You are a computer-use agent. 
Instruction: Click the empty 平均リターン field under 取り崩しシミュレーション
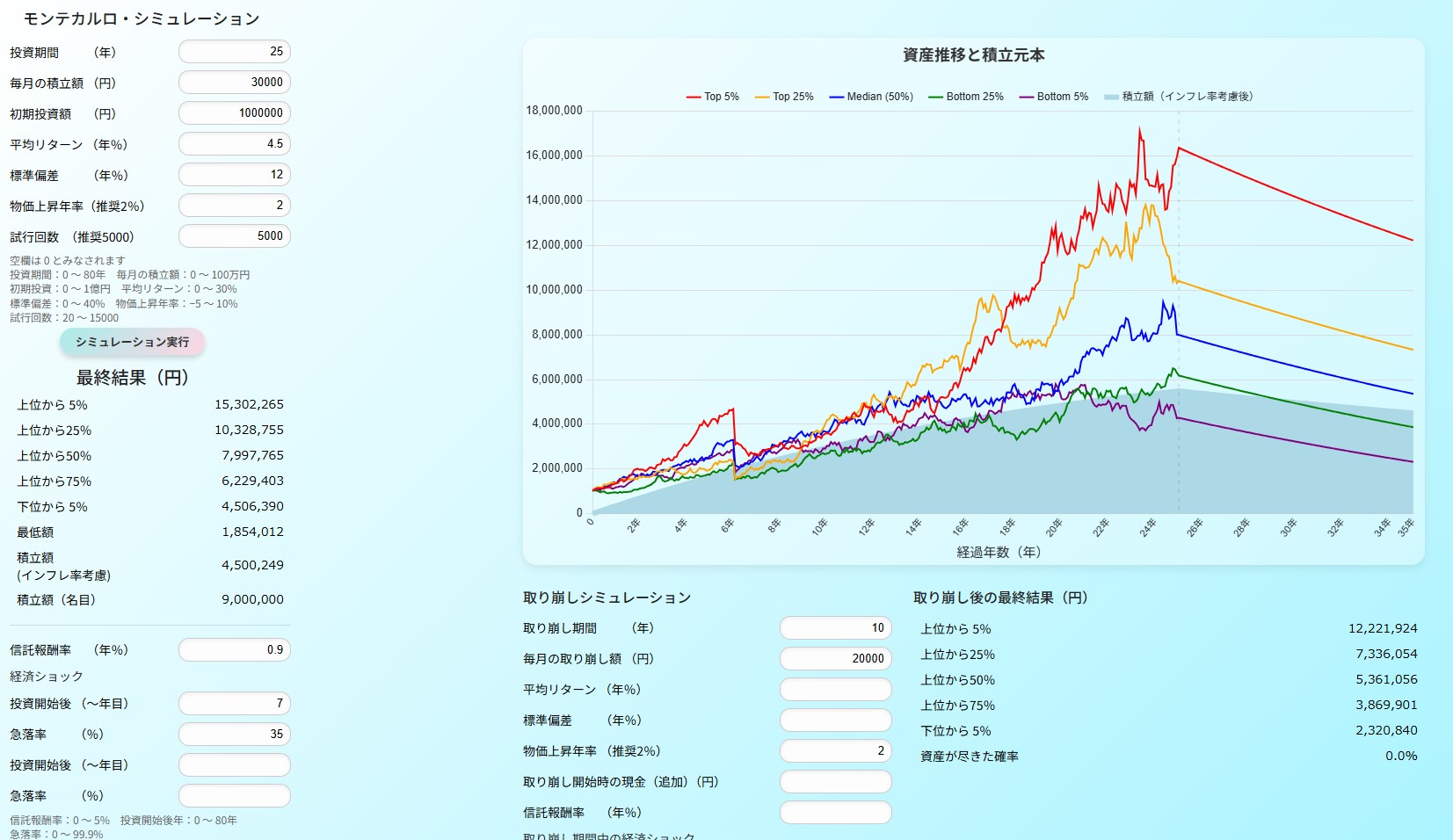click(x=835, y=690)
